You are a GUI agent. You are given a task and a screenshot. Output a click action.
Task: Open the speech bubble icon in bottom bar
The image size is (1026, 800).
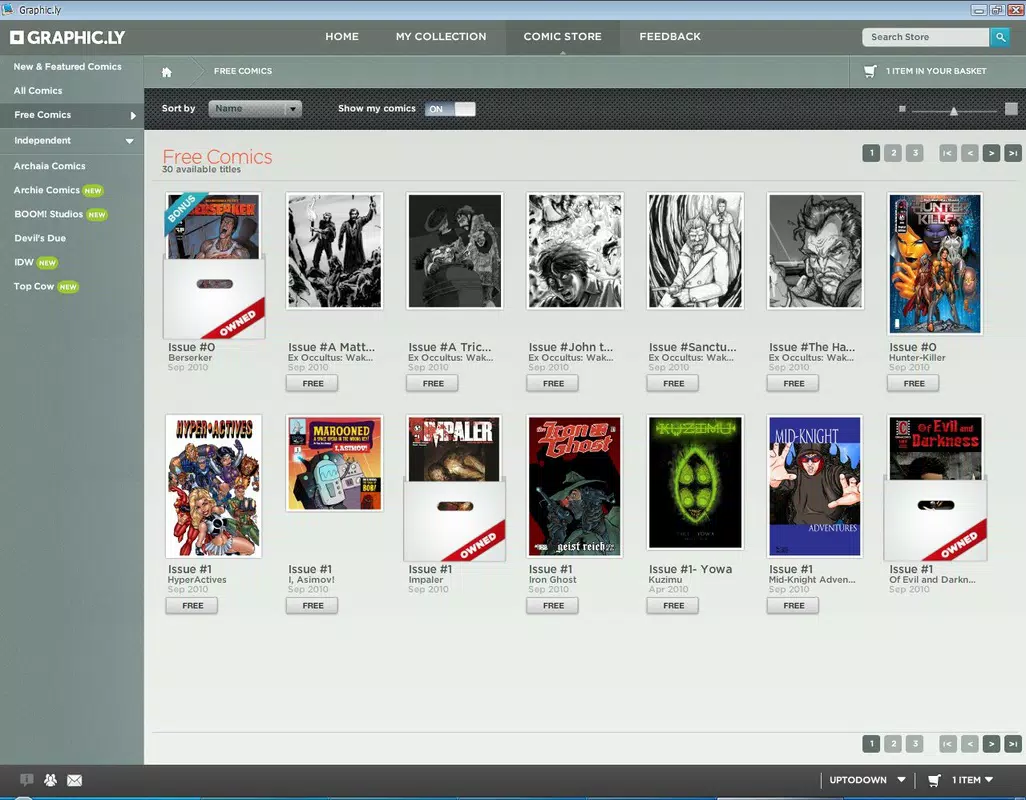coord(27,780)
